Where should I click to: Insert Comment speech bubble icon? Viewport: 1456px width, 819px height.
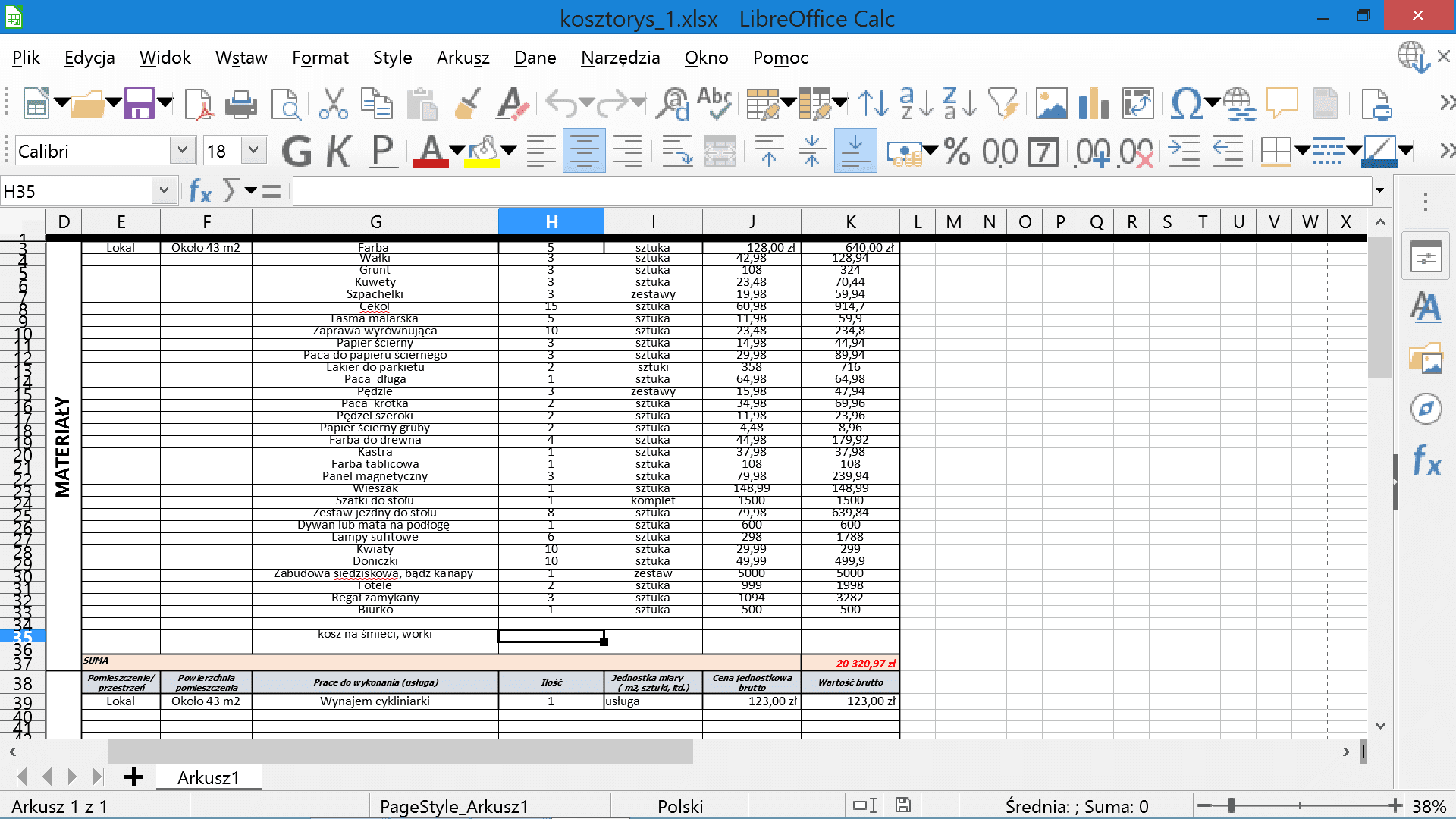[x=1282, y=103]
